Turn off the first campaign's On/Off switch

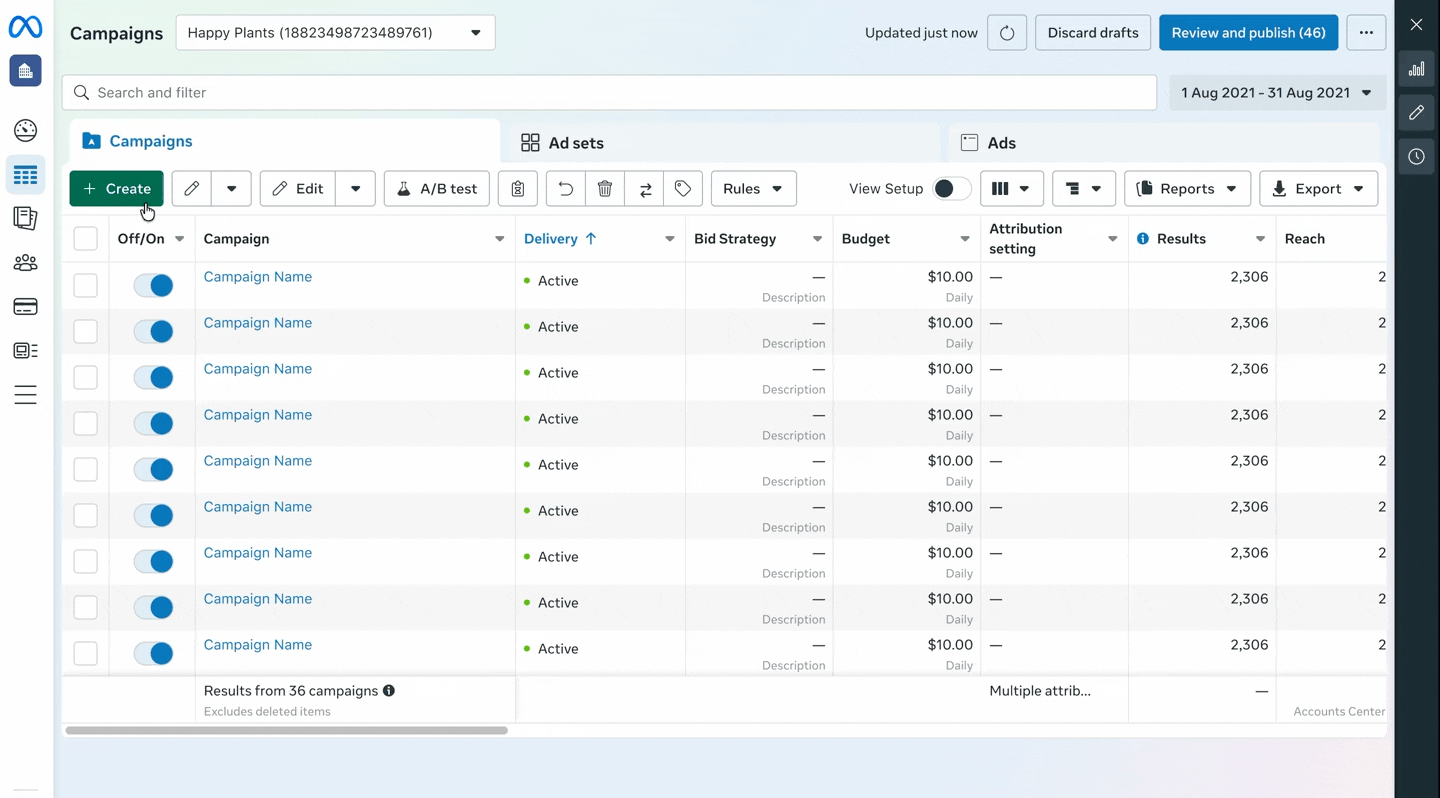pos(153,285)
